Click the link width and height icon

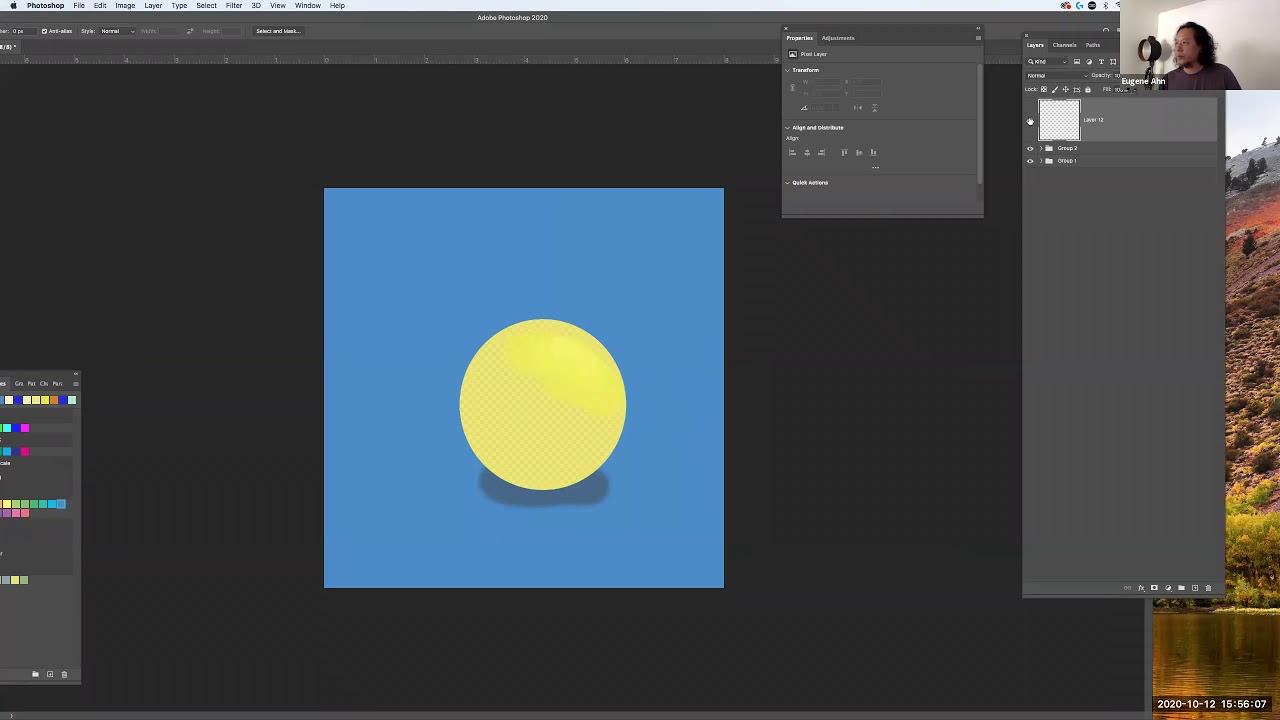tap(793, 88)
